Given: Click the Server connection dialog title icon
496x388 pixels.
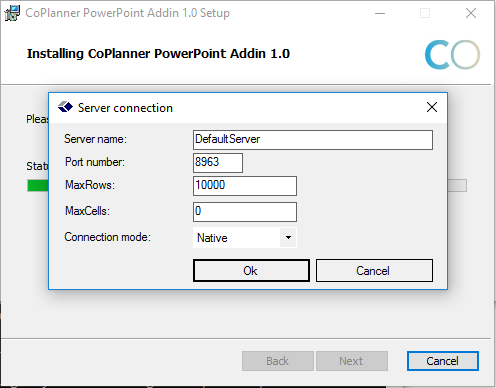Looking at the screenshot, I should (65, 107).
